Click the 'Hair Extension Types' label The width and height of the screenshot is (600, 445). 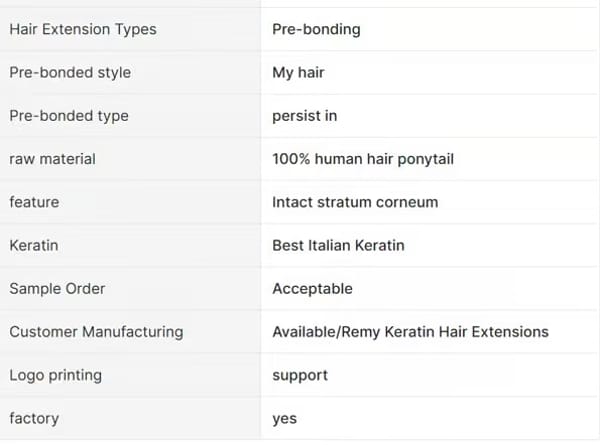[83, 29]
